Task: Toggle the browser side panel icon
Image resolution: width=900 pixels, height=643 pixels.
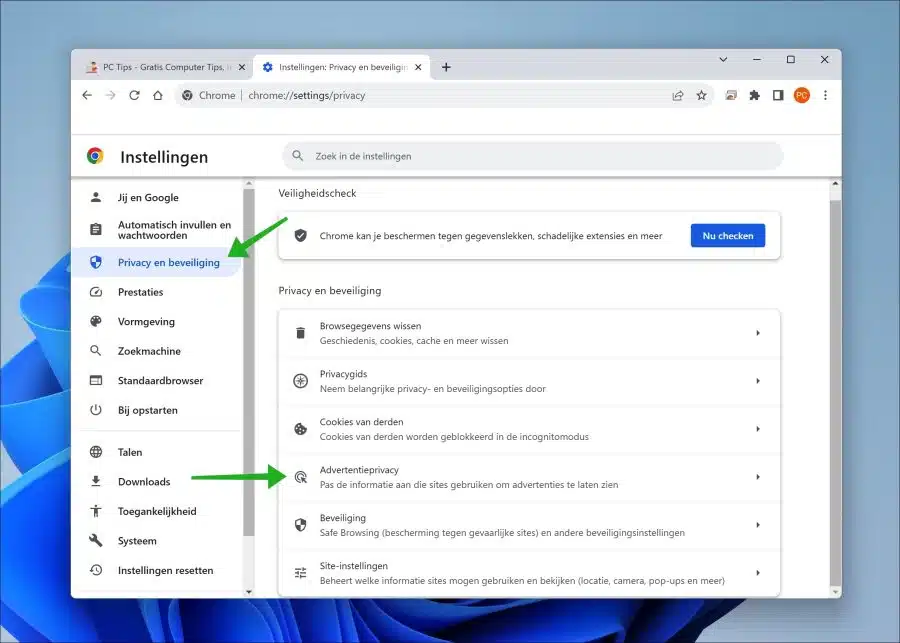Action: [x=778, y=95]
